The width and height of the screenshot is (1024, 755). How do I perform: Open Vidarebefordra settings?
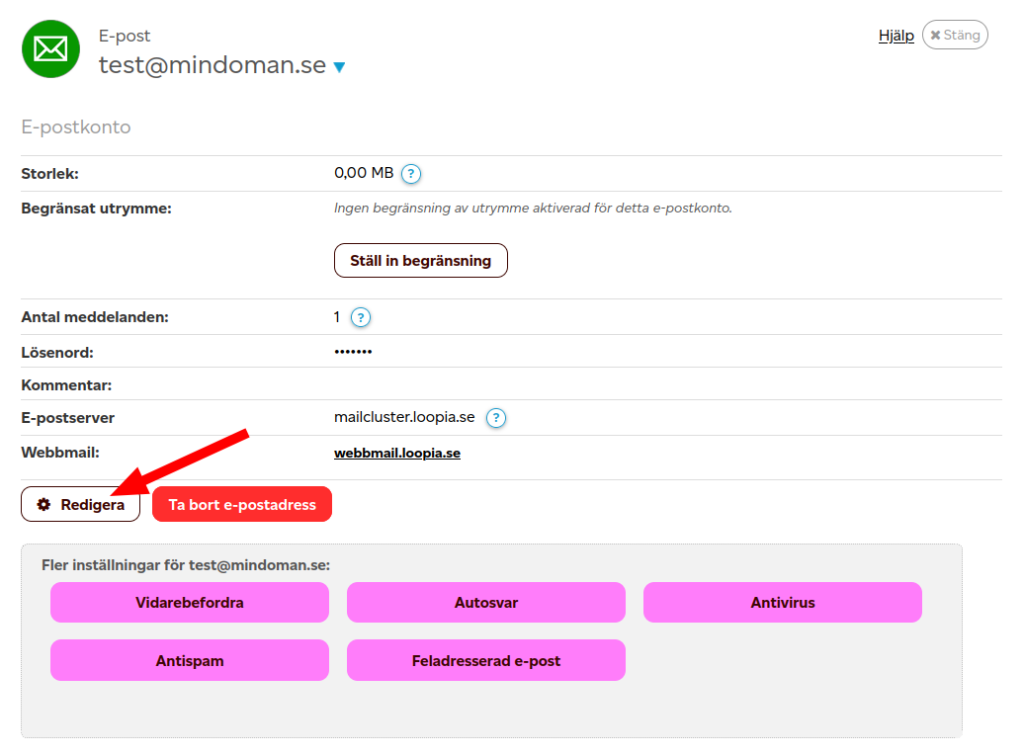point(189,603)
